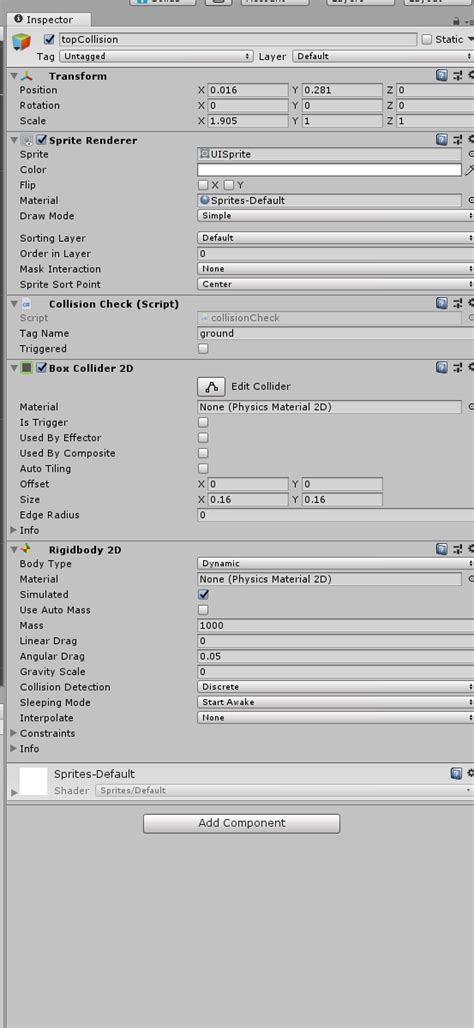Screen dimensions: 474x1028
Task: Click the Sprite Color swatch
Action: 330,170
